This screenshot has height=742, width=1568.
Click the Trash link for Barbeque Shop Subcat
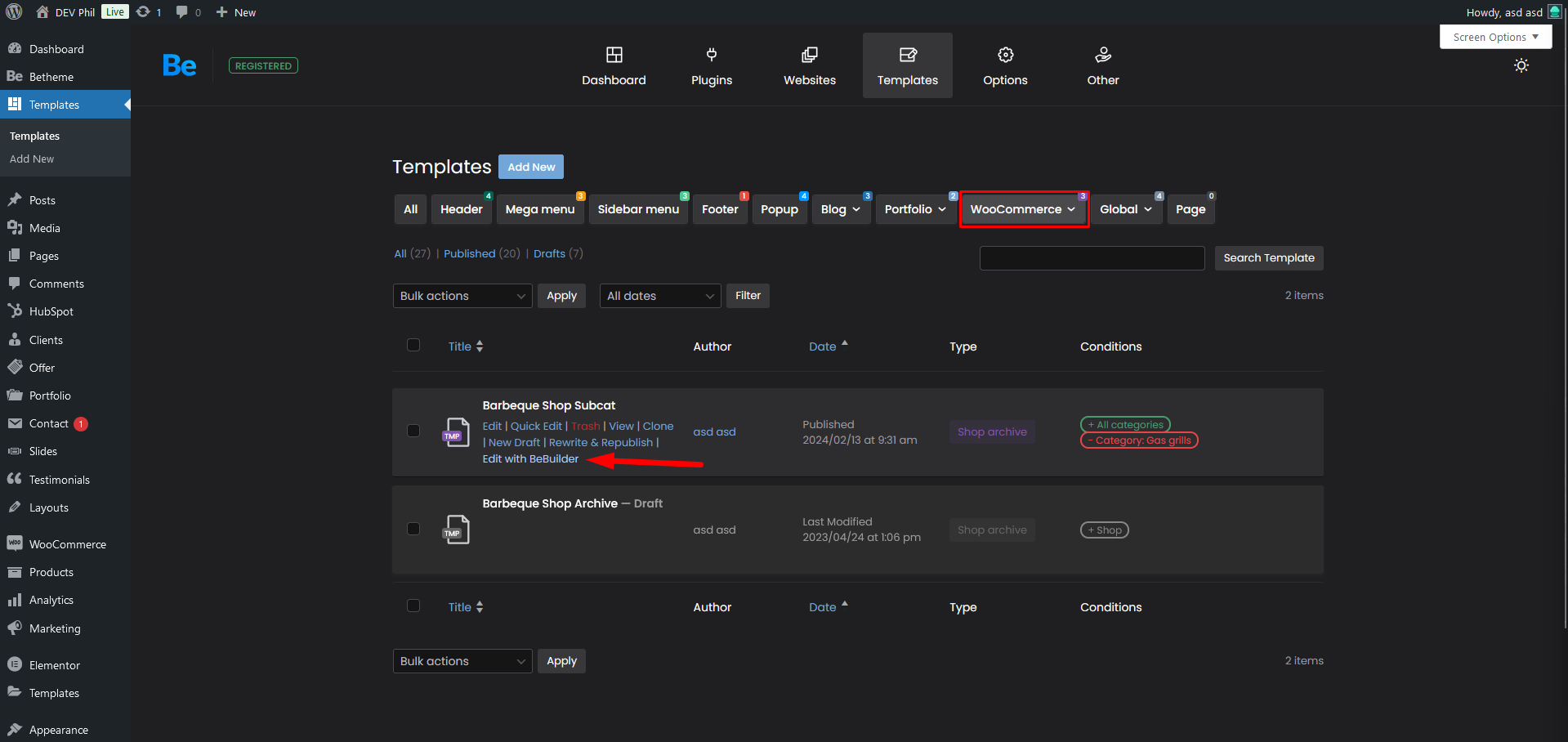tap(585, 426)
